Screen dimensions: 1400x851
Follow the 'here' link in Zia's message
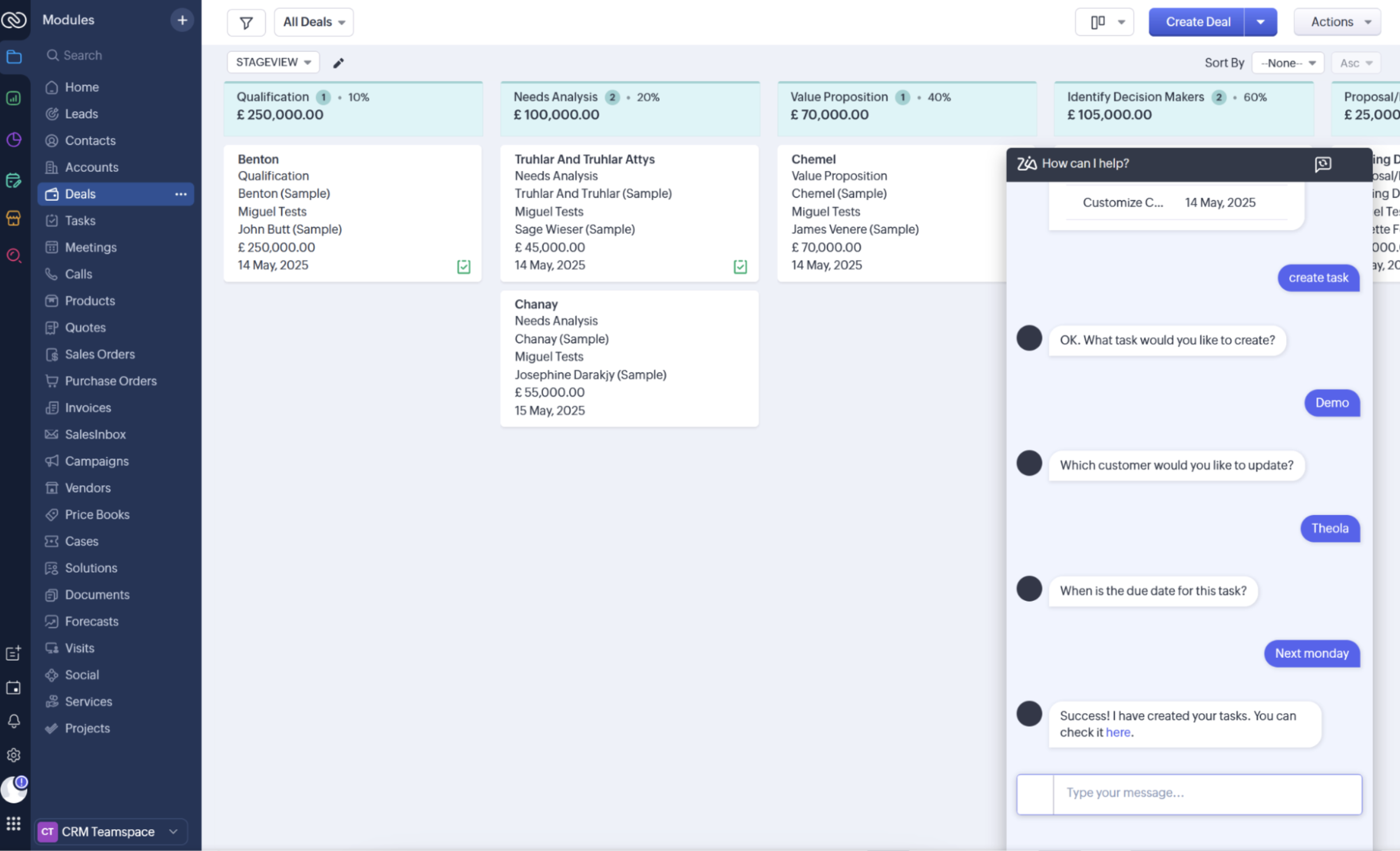(1118, 733)
